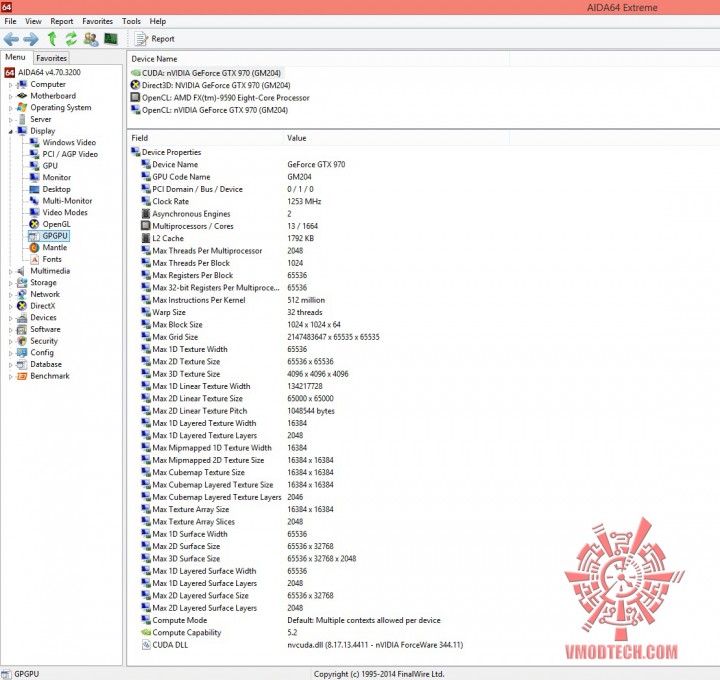Click the green Up arrow toolbar icon
The image size is (720, 680).
coord(52,39)
